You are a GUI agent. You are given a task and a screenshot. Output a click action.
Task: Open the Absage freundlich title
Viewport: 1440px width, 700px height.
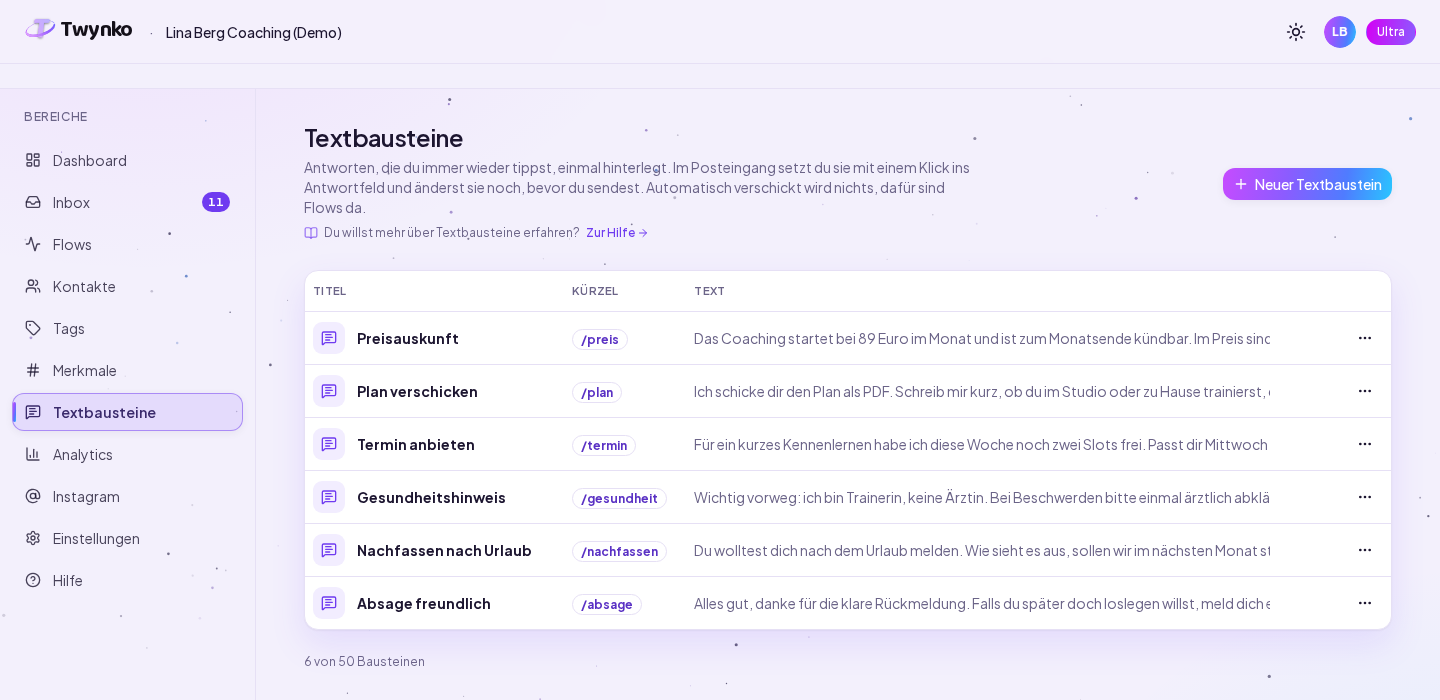tap(424, 603)
